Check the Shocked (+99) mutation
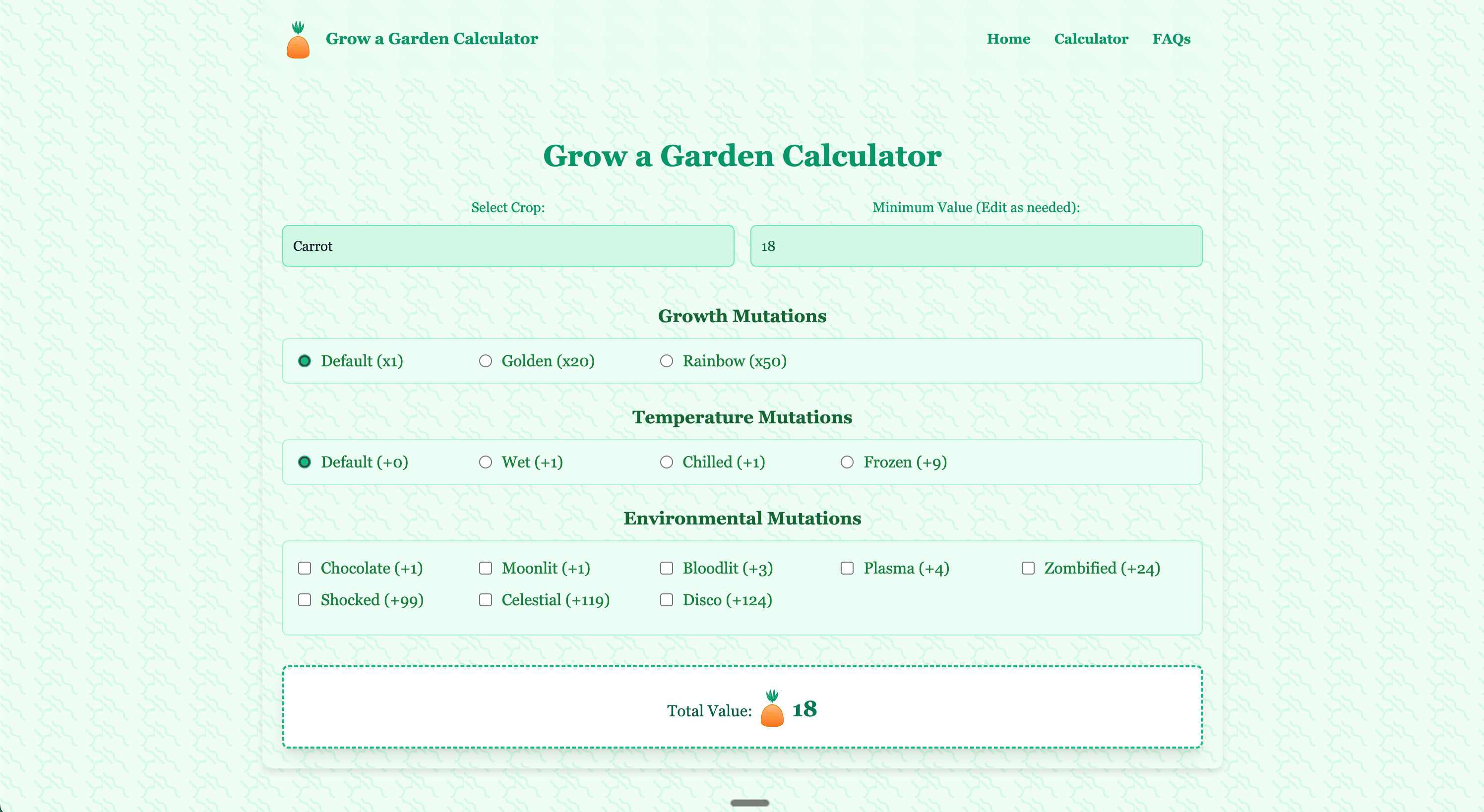Screen dimensions: 1484x812 305,599
